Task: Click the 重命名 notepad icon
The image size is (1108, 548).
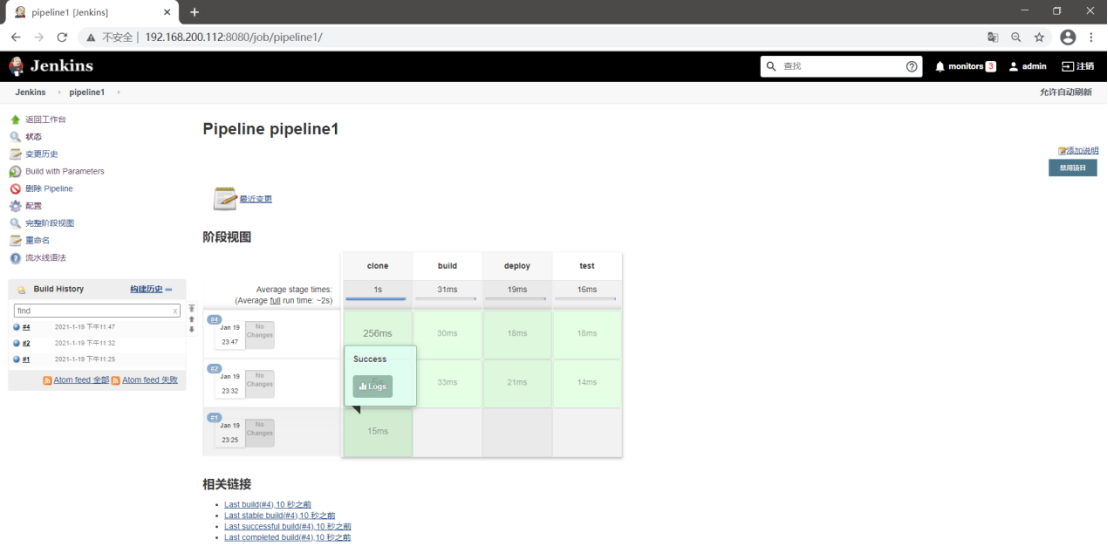Action: click(x=15, y=241)
